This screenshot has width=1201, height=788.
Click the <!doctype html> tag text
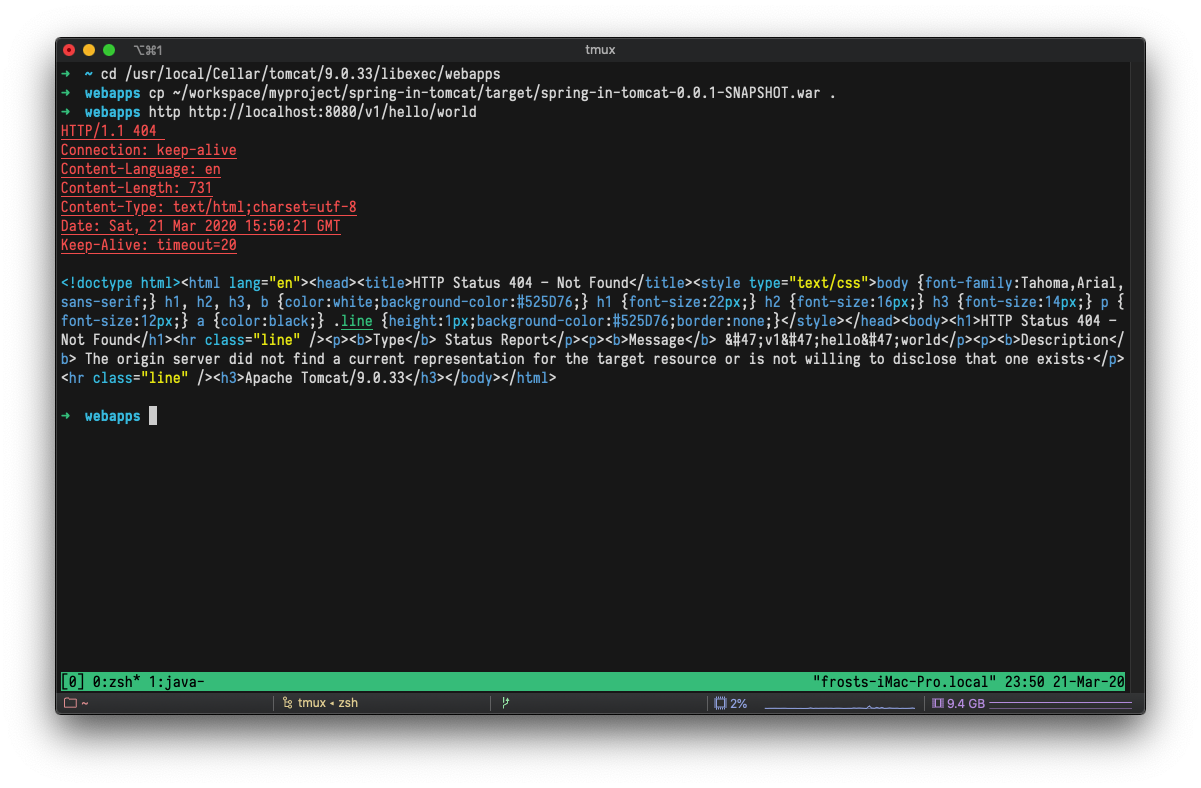coord(121,283)
